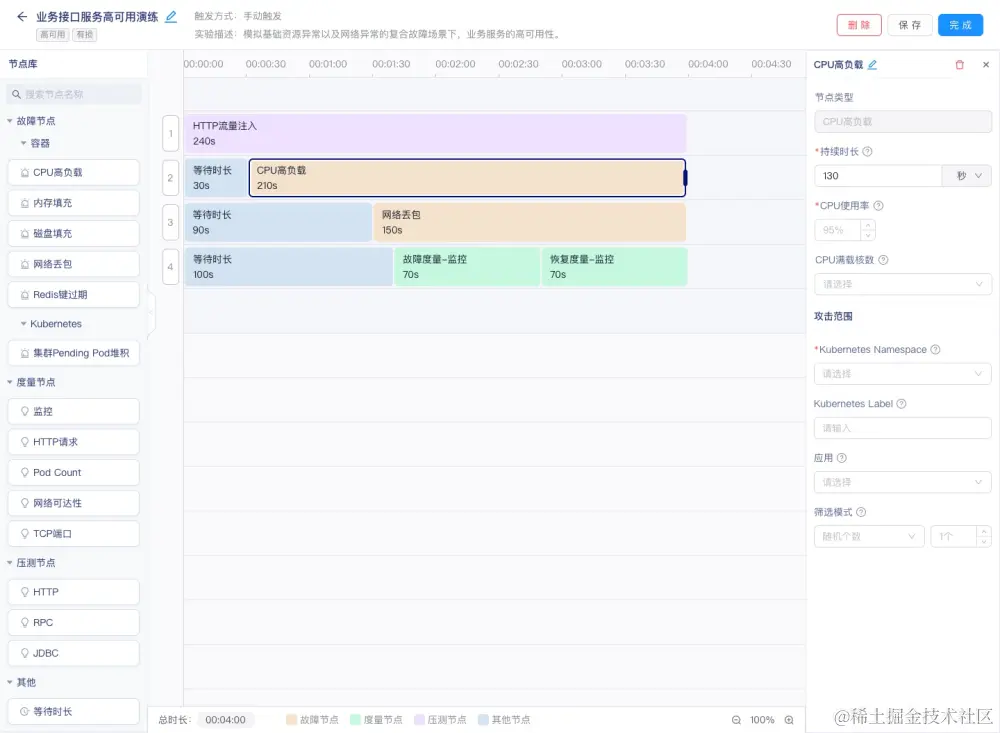Open the 应用 dropdown
Image resolution: width=1000 pixels, height=733 pixels.
pyautogui.click(x=902, y=482)
